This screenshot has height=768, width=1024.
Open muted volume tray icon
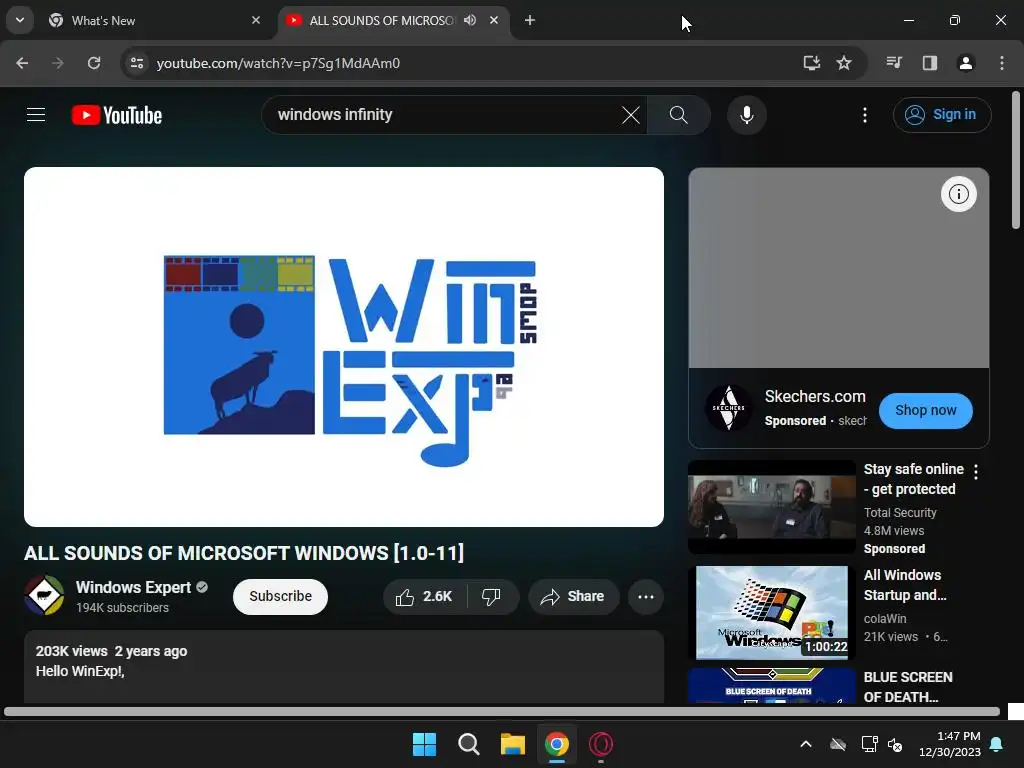click(x=895, y=744)
